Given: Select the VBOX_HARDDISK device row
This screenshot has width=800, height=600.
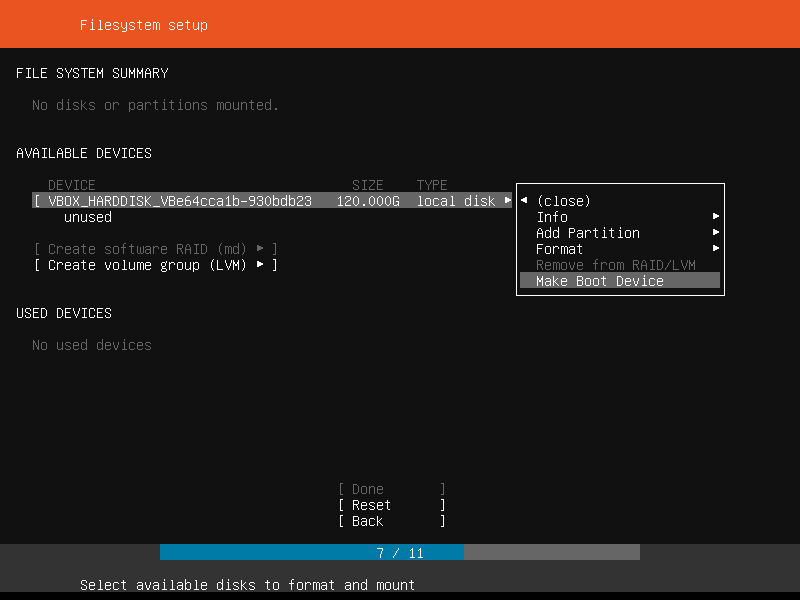Looking at the screenshot, I should pos(272,201).
